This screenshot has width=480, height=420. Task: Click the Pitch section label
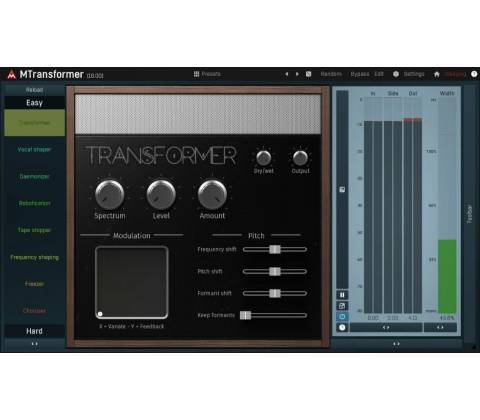tap(256, 236)
